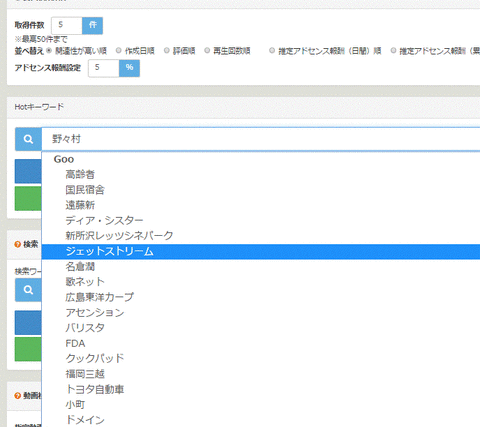This screenshot has height=427, width=480.
Task: Choose クックパッド from the keyword list
Action: [x=261, y=359]
